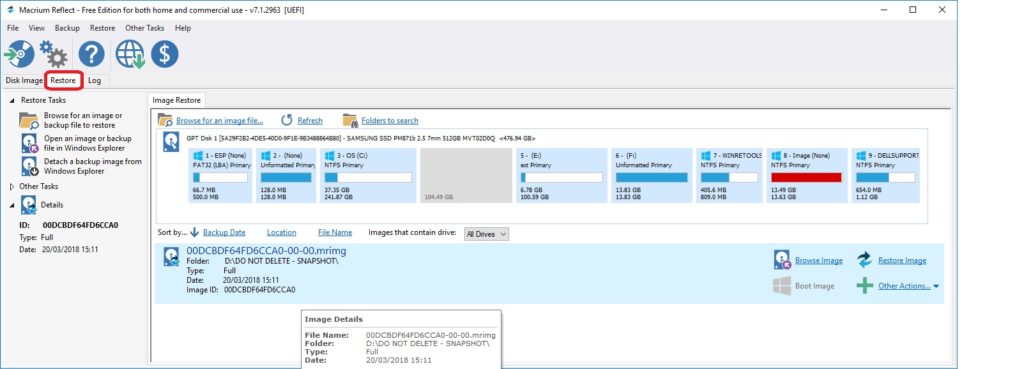
Task: Click Browse for an image file link
Action: (219, 121)
